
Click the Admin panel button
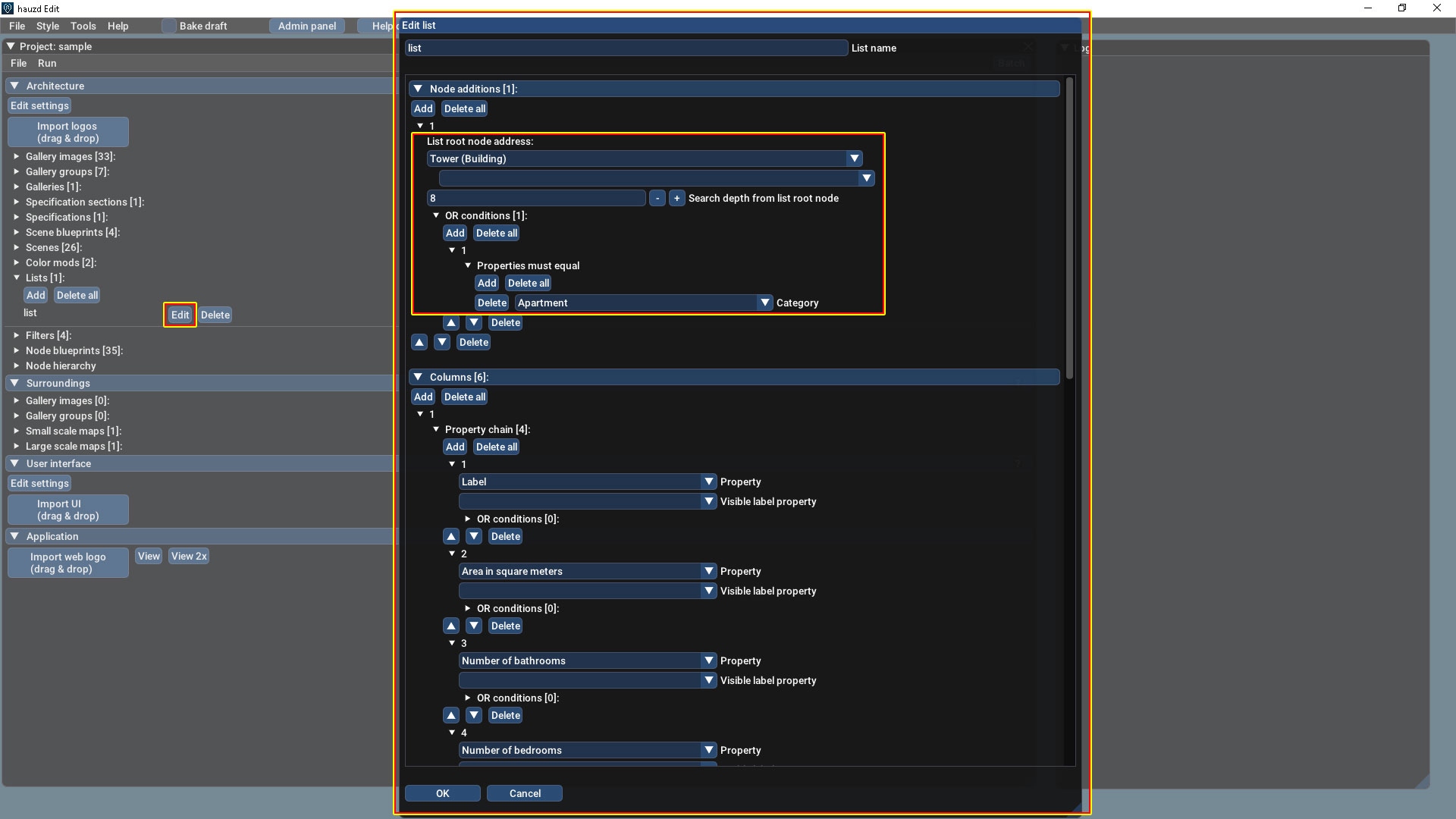(306, 26)
